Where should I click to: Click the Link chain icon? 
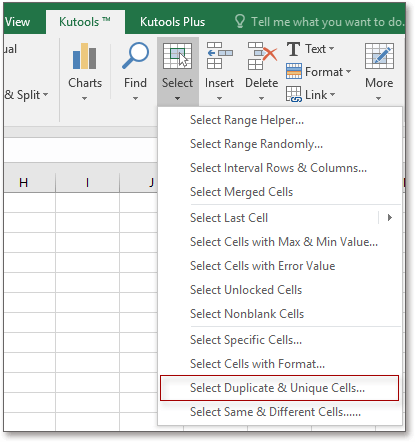point(294,94)
